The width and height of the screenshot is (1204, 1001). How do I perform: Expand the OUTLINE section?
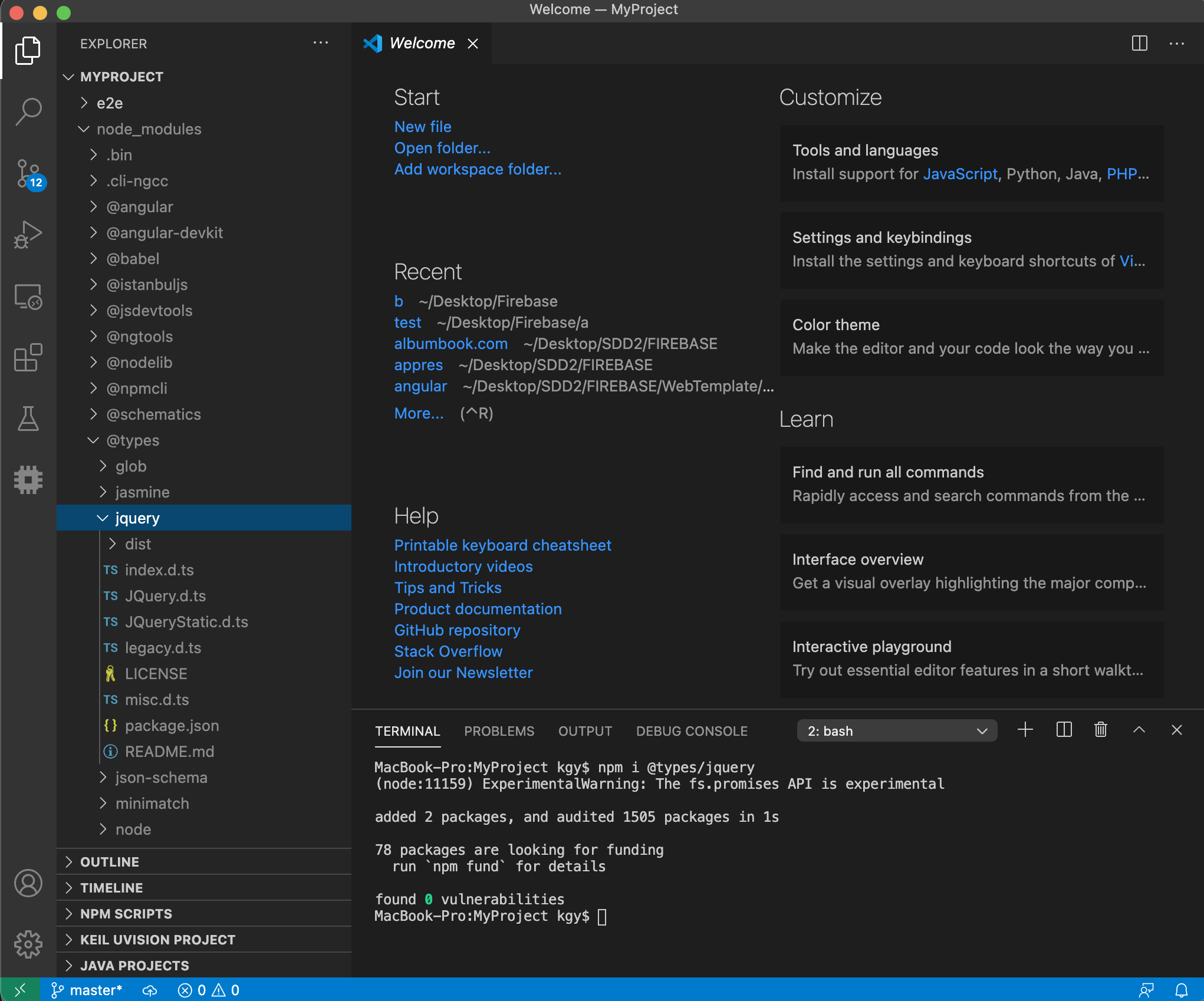click(x=110, y=862)
